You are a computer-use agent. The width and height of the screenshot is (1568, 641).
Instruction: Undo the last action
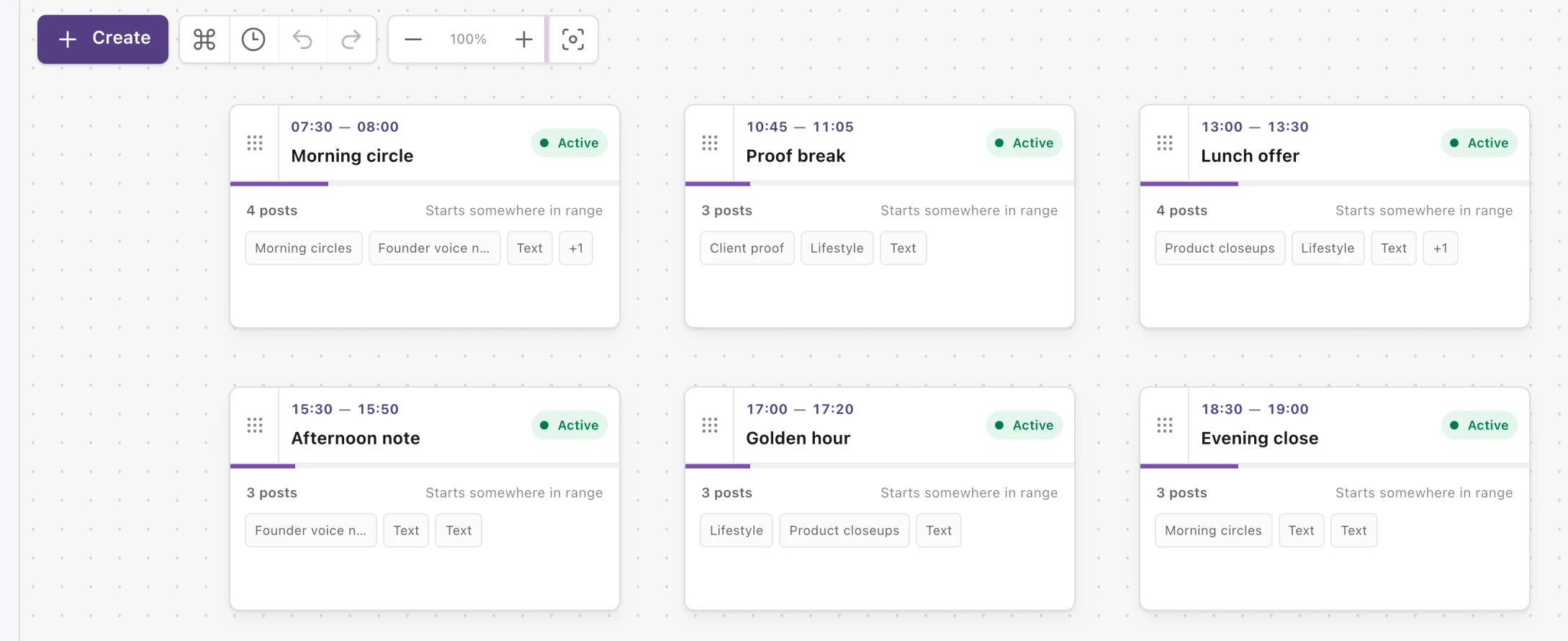click(x=302, y=39)
